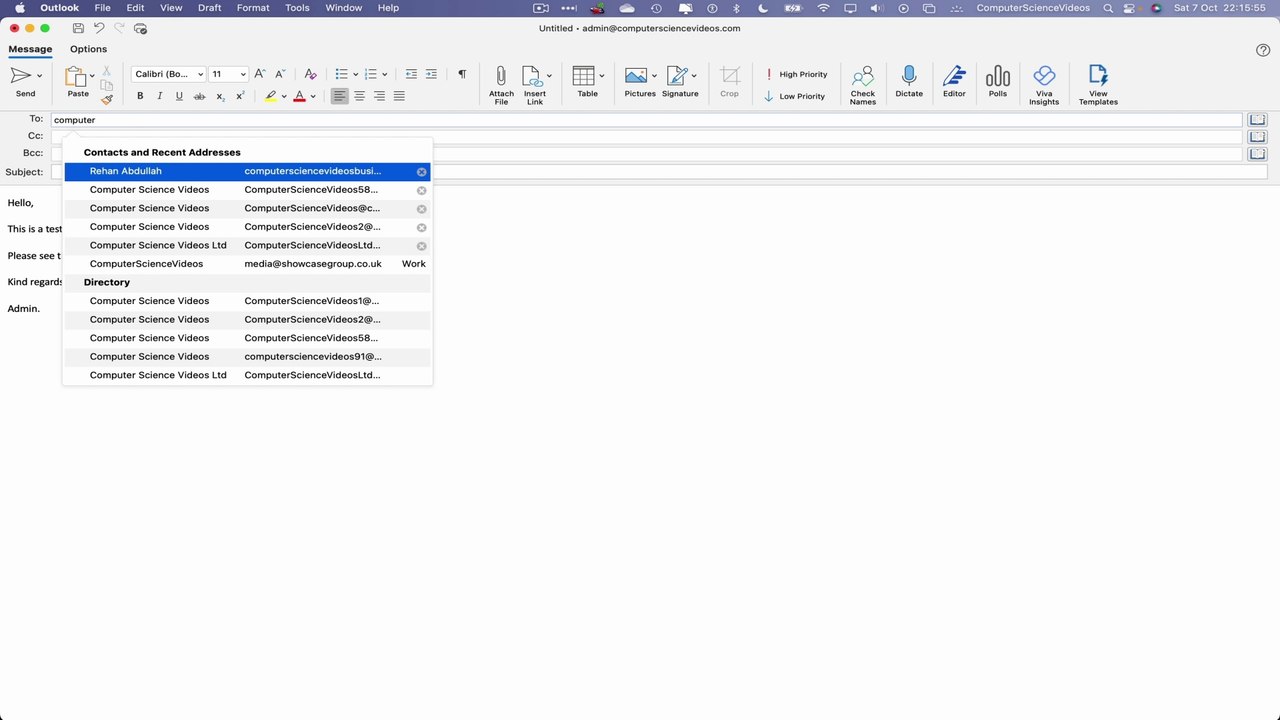
Task: Click the Paste clipboard icon
Action: point(75,77)
